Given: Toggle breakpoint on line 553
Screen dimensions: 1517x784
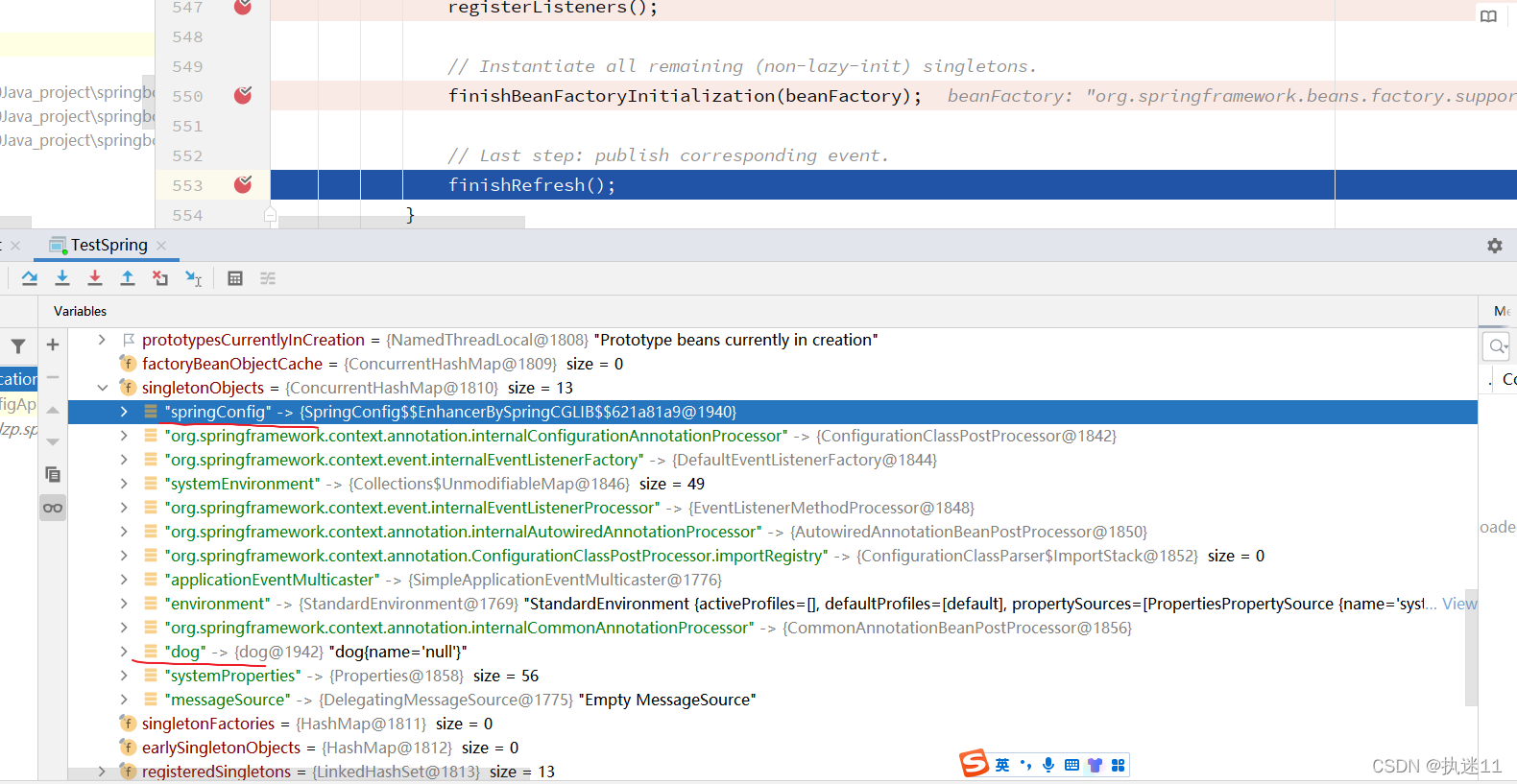Looking at the screenshot, I should click(x=243, y=184).
